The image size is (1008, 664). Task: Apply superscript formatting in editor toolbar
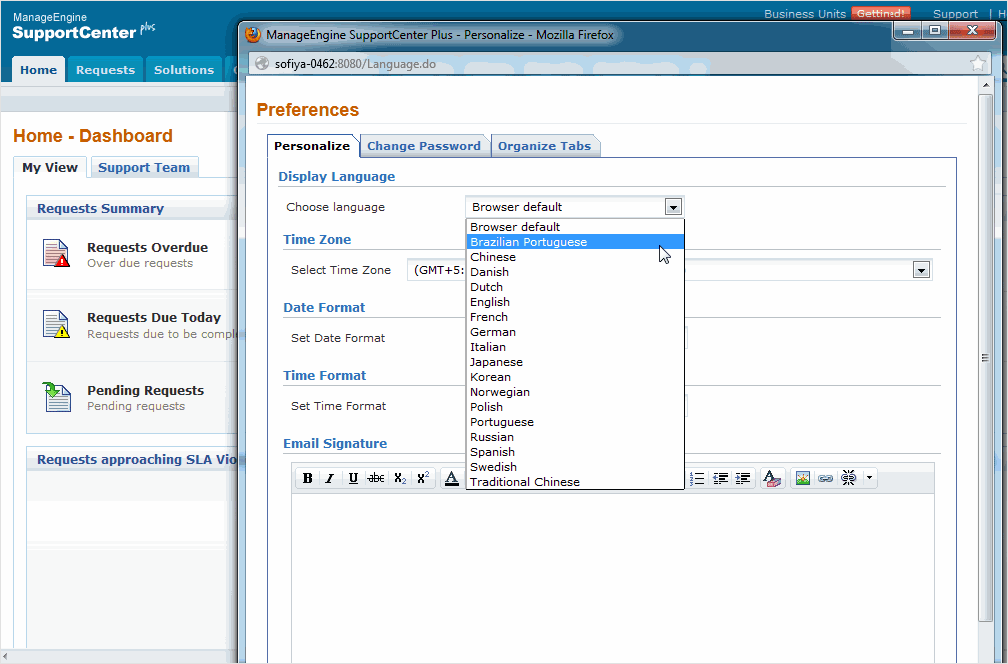pos(423,479)
